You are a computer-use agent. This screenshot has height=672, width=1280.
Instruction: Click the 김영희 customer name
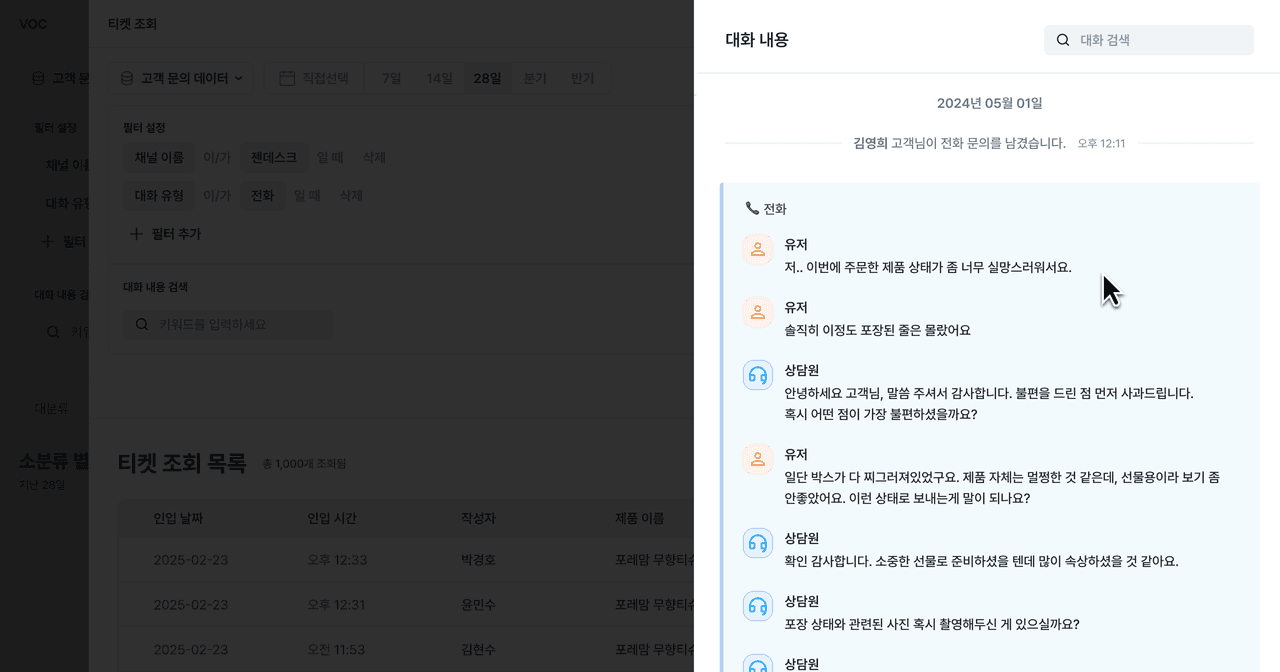tap(870, 143)
